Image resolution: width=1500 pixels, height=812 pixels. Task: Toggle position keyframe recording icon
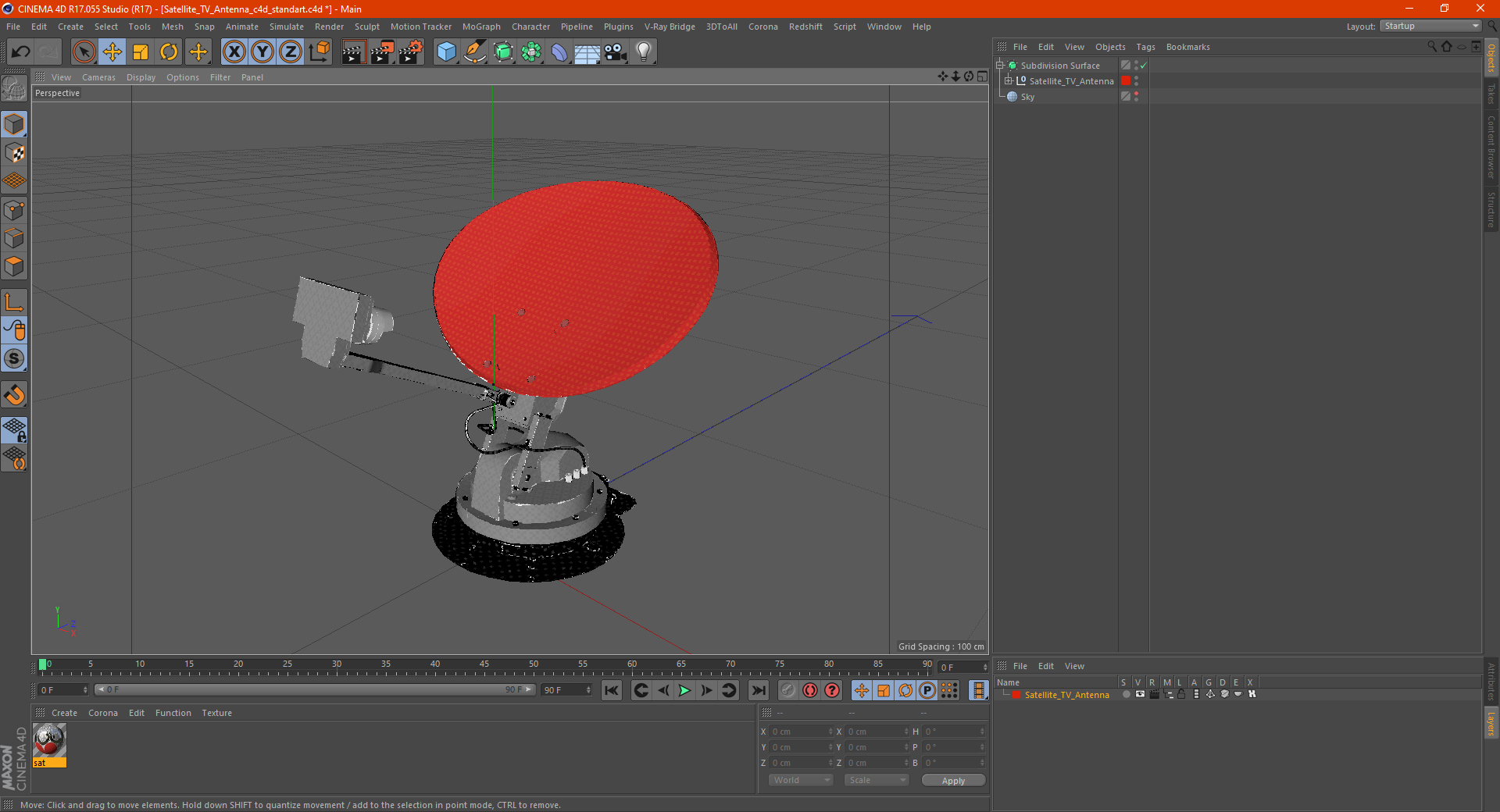(861, 690)
